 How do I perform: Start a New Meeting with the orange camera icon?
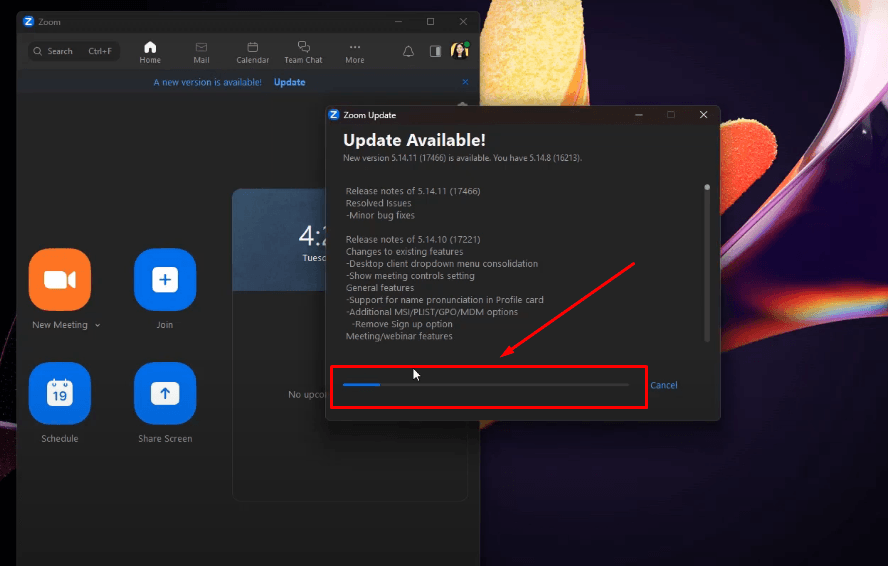click(x=59, y=279)
